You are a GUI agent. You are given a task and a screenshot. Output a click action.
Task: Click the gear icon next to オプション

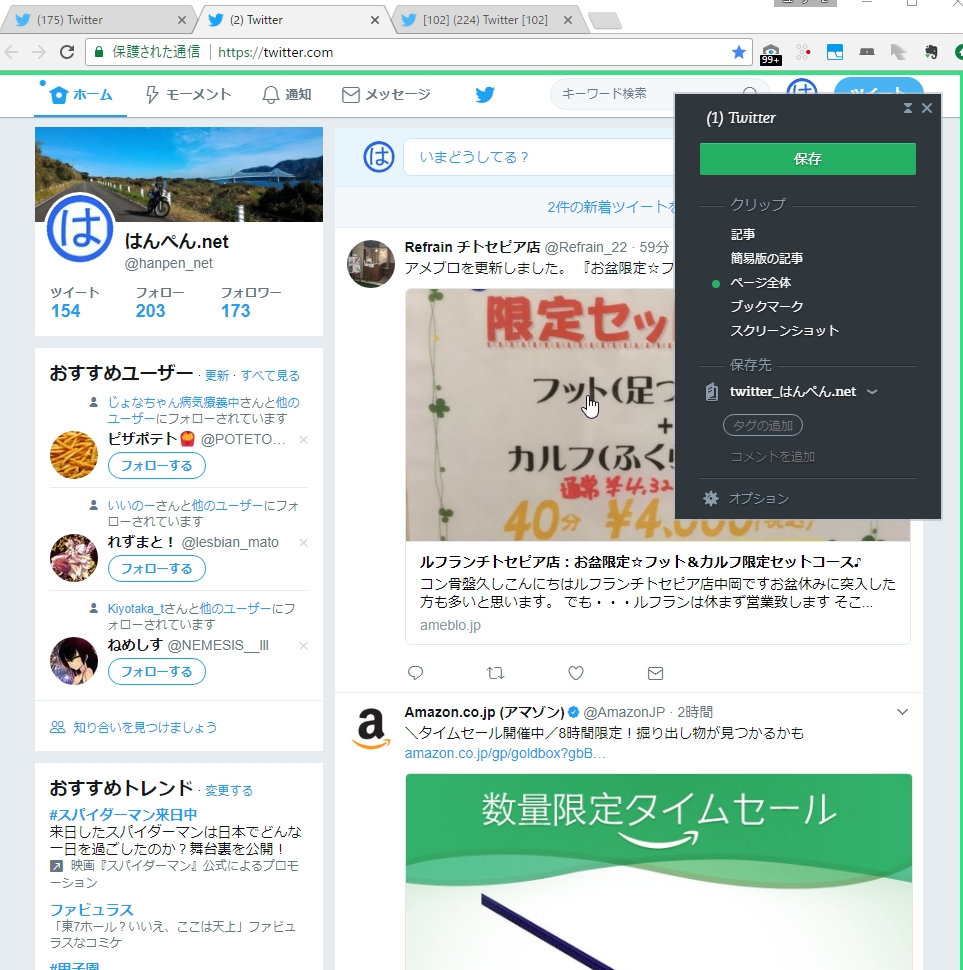pyautogui.click(x=711, y=498)
